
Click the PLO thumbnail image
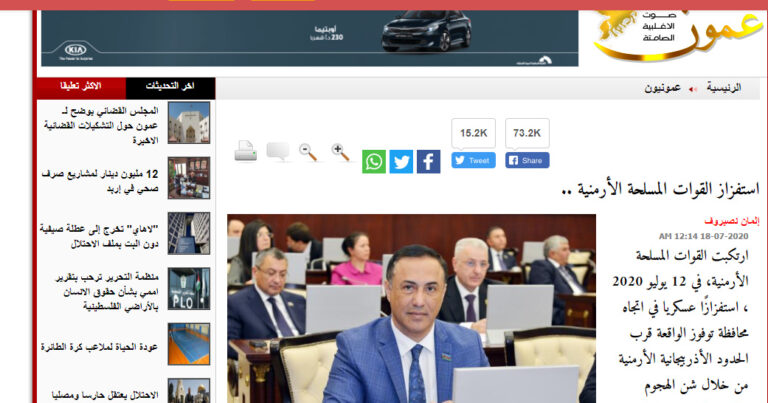click(x=189, y=288)
